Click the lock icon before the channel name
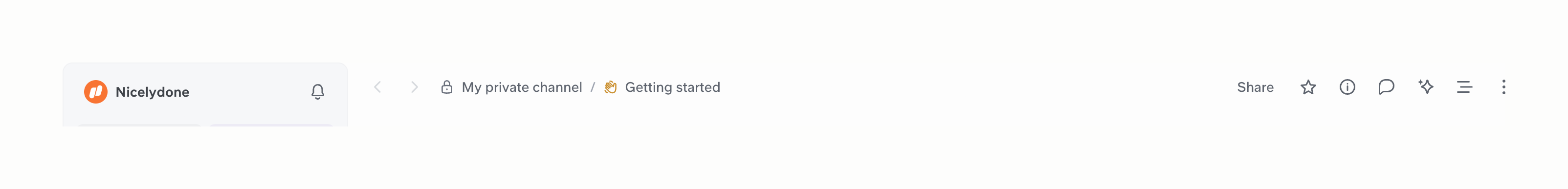 (x=446, y=87)
